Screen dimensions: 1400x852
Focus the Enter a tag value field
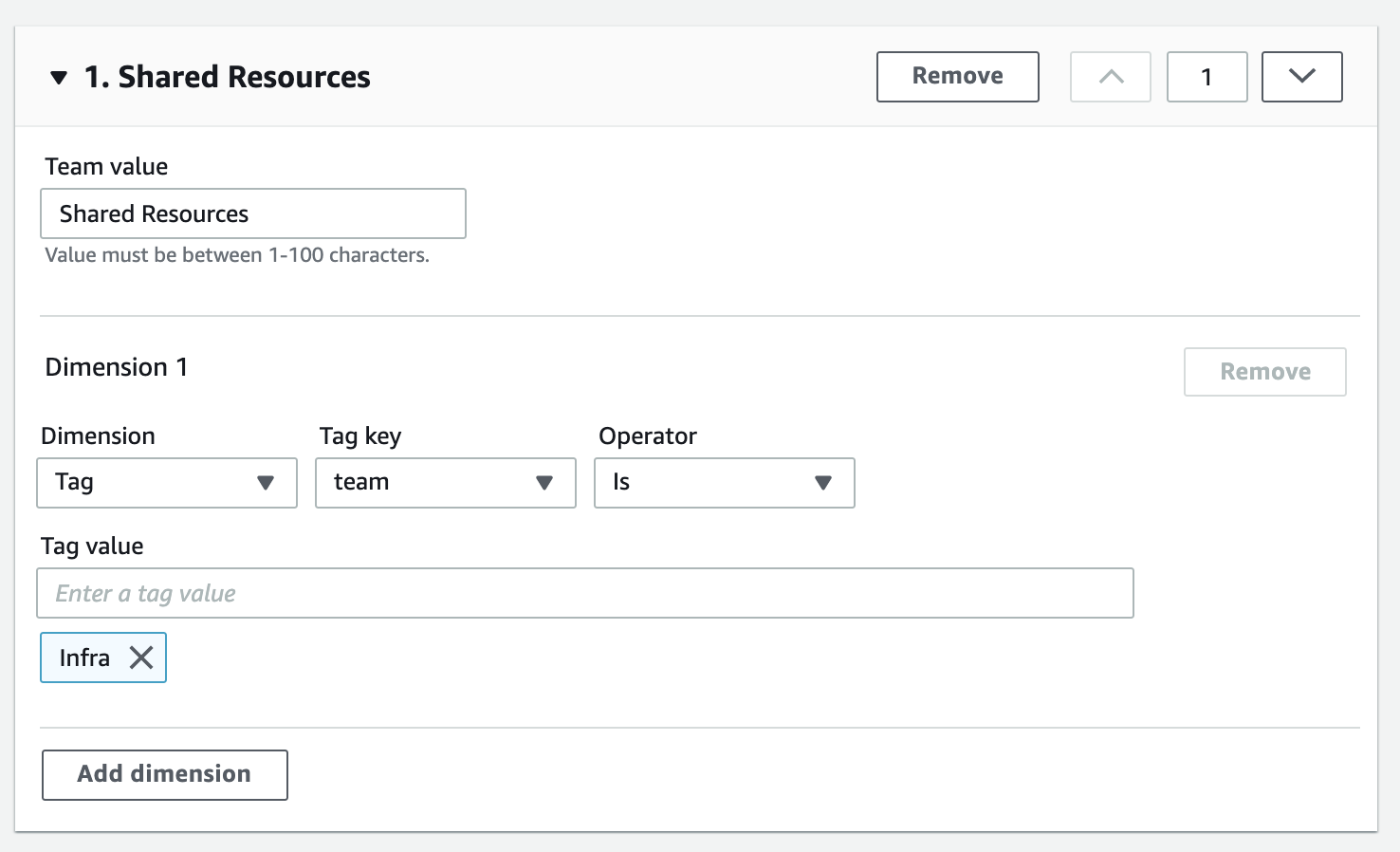tap(585, 593)
